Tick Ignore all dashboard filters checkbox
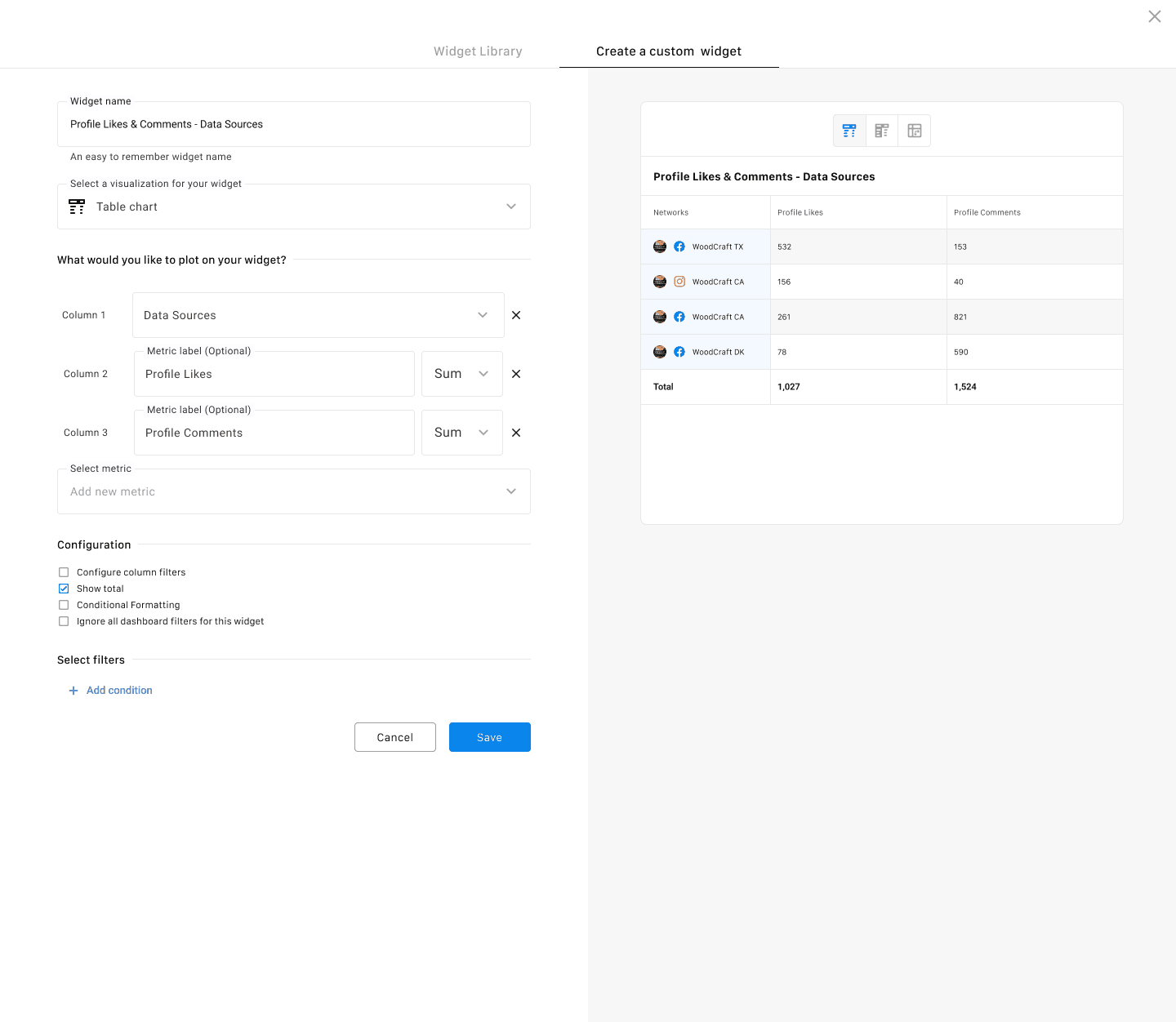The image size is (1176, 1022). click(64, 621)
